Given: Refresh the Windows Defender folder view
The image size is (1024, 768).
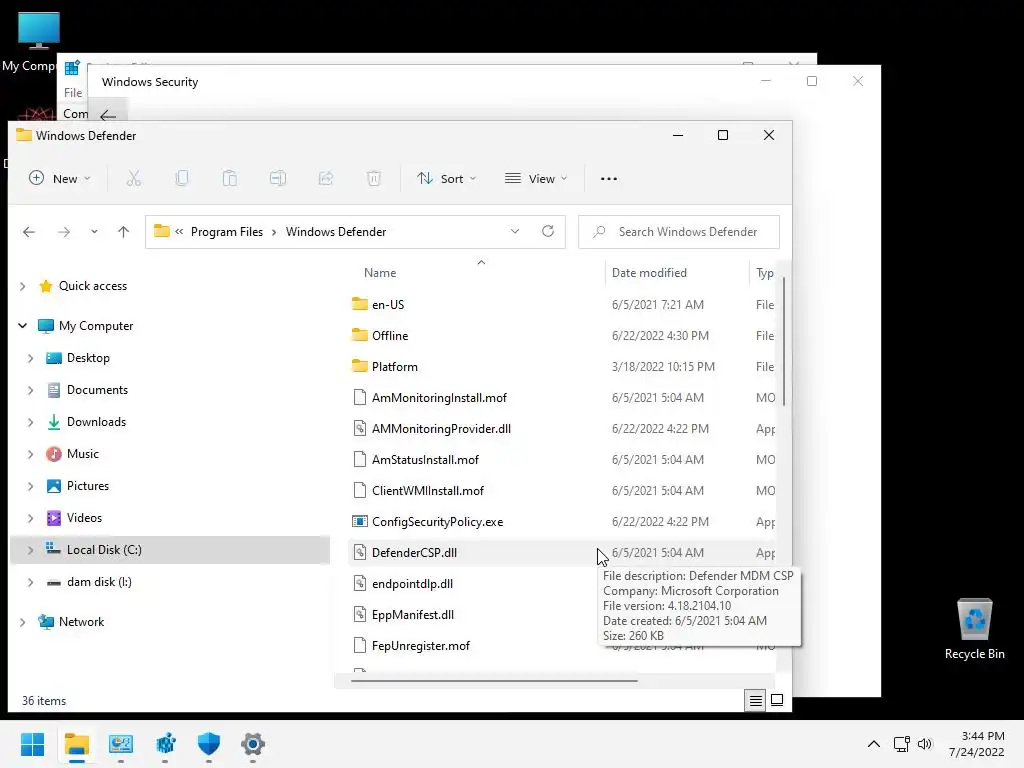Looking at the screenshot, I should click(x=548, y=231).
